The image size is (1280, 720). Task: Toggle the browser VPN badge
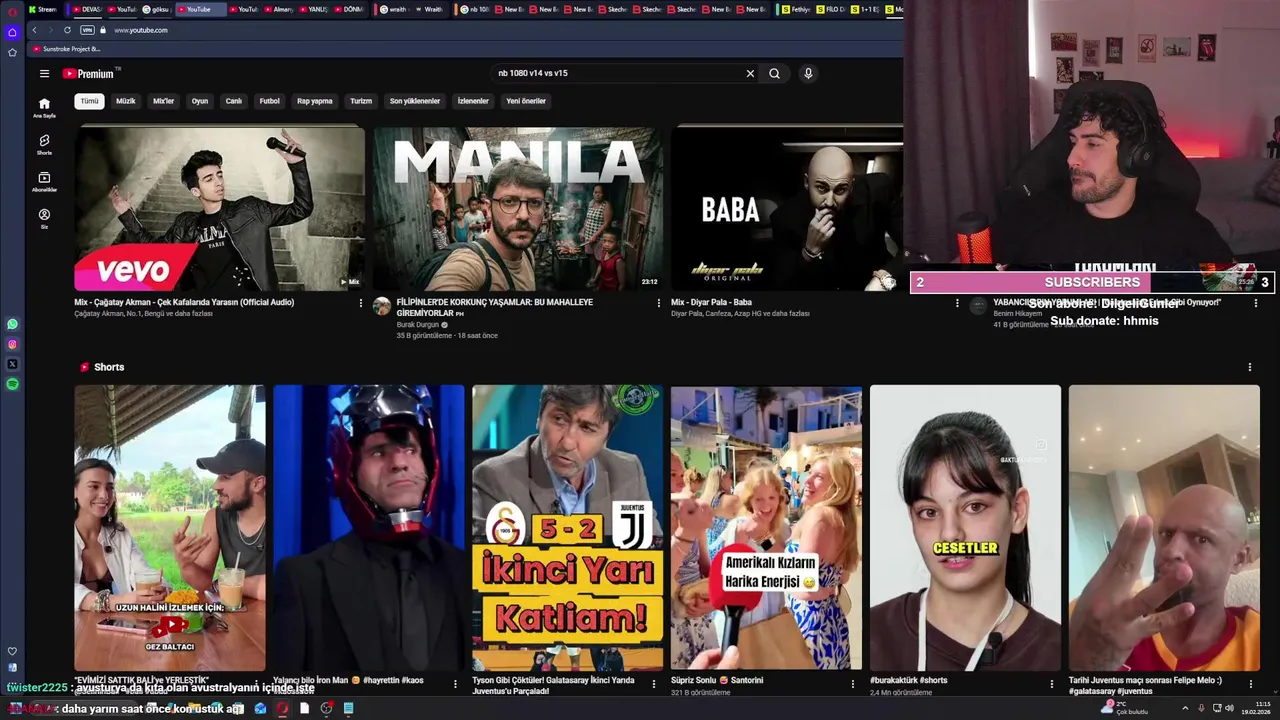click(87, 30)
